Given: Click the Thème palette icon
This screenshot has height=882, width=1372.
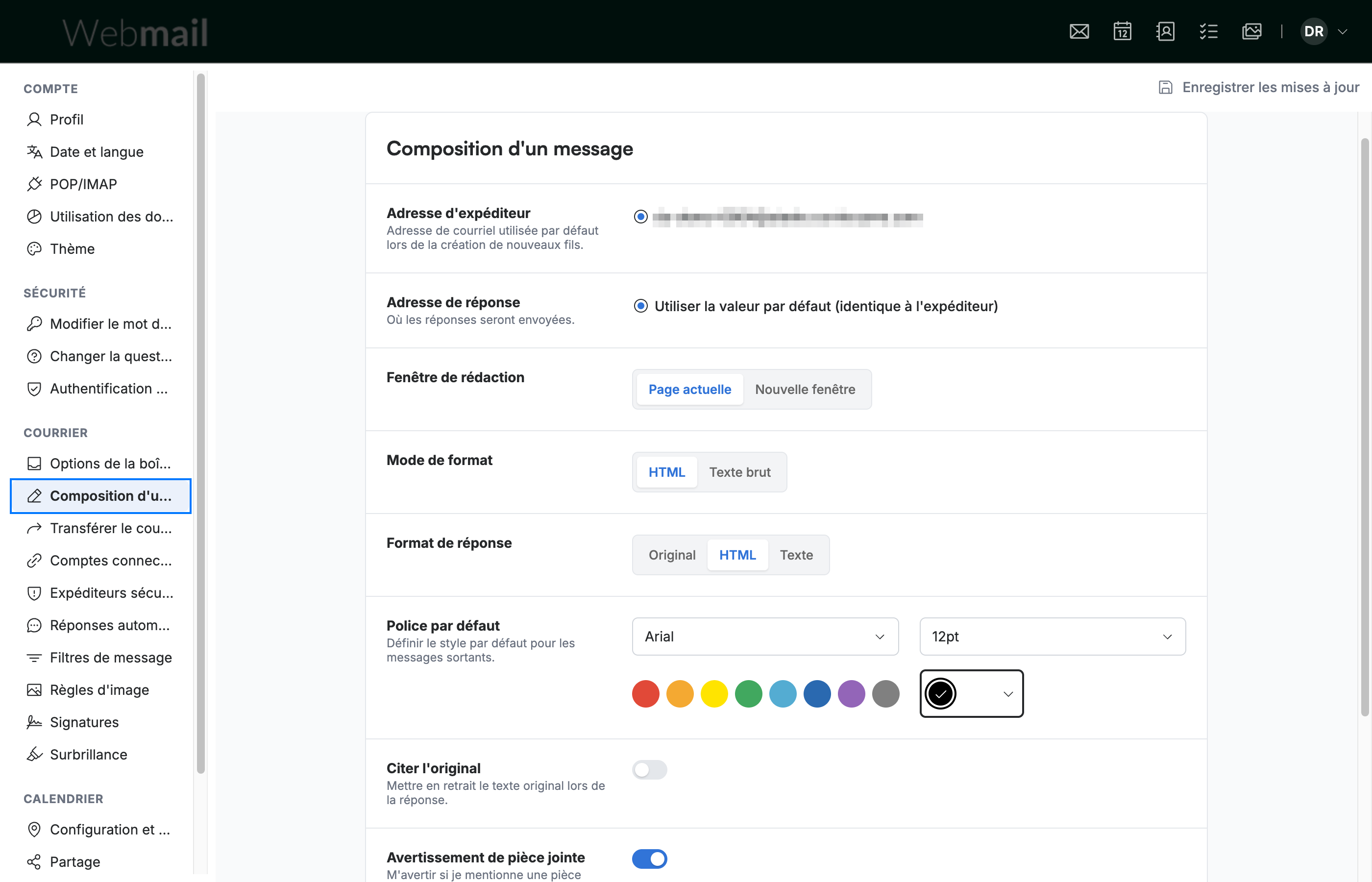Looking at the screenshot, I should 34,248.
